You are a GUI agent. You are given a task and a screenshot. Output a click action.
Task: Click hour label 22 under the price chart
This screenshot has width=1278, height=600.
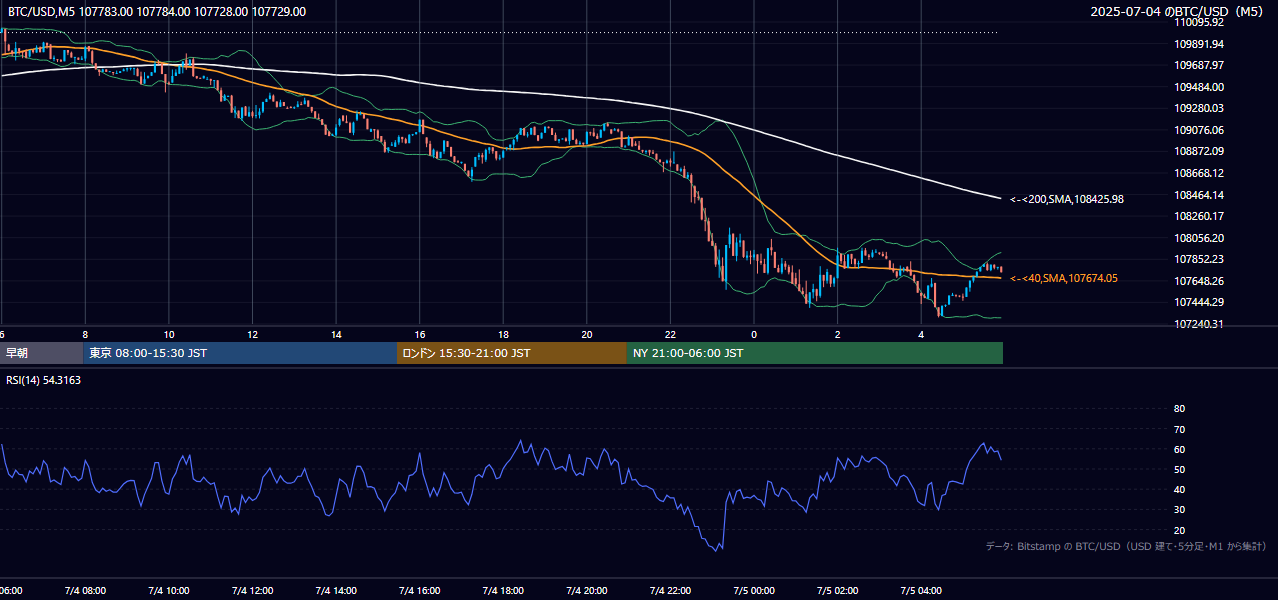[671, 334]
